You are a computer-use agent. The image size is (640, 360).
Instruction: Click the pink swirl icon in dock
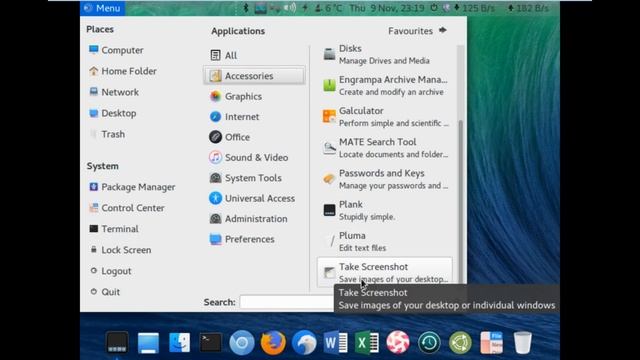point(398,342)
